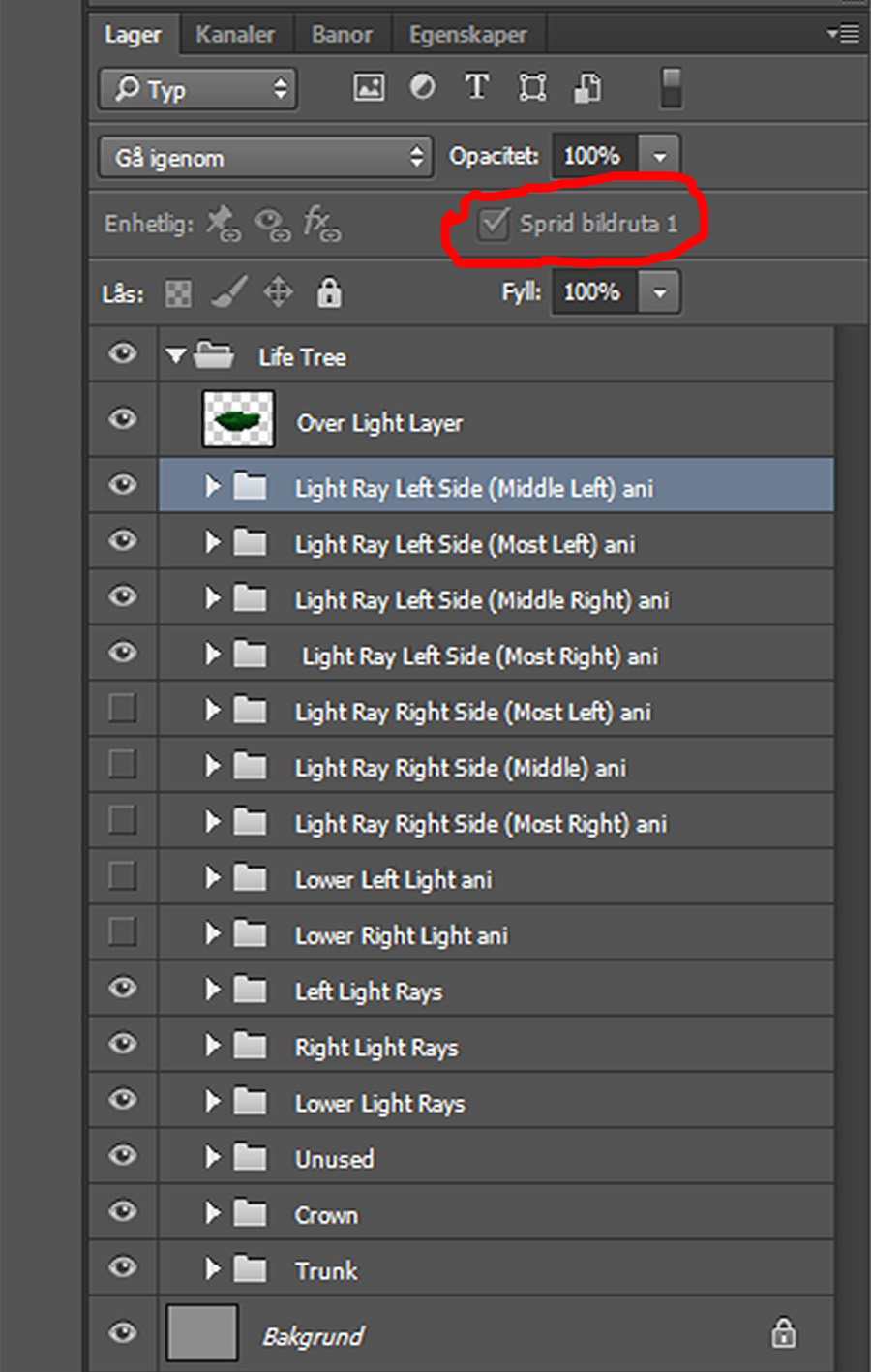Click the lock transparent pixels icon
Image resolution: width=871 pixels, height=1372 pixels.
click(177, 292)
